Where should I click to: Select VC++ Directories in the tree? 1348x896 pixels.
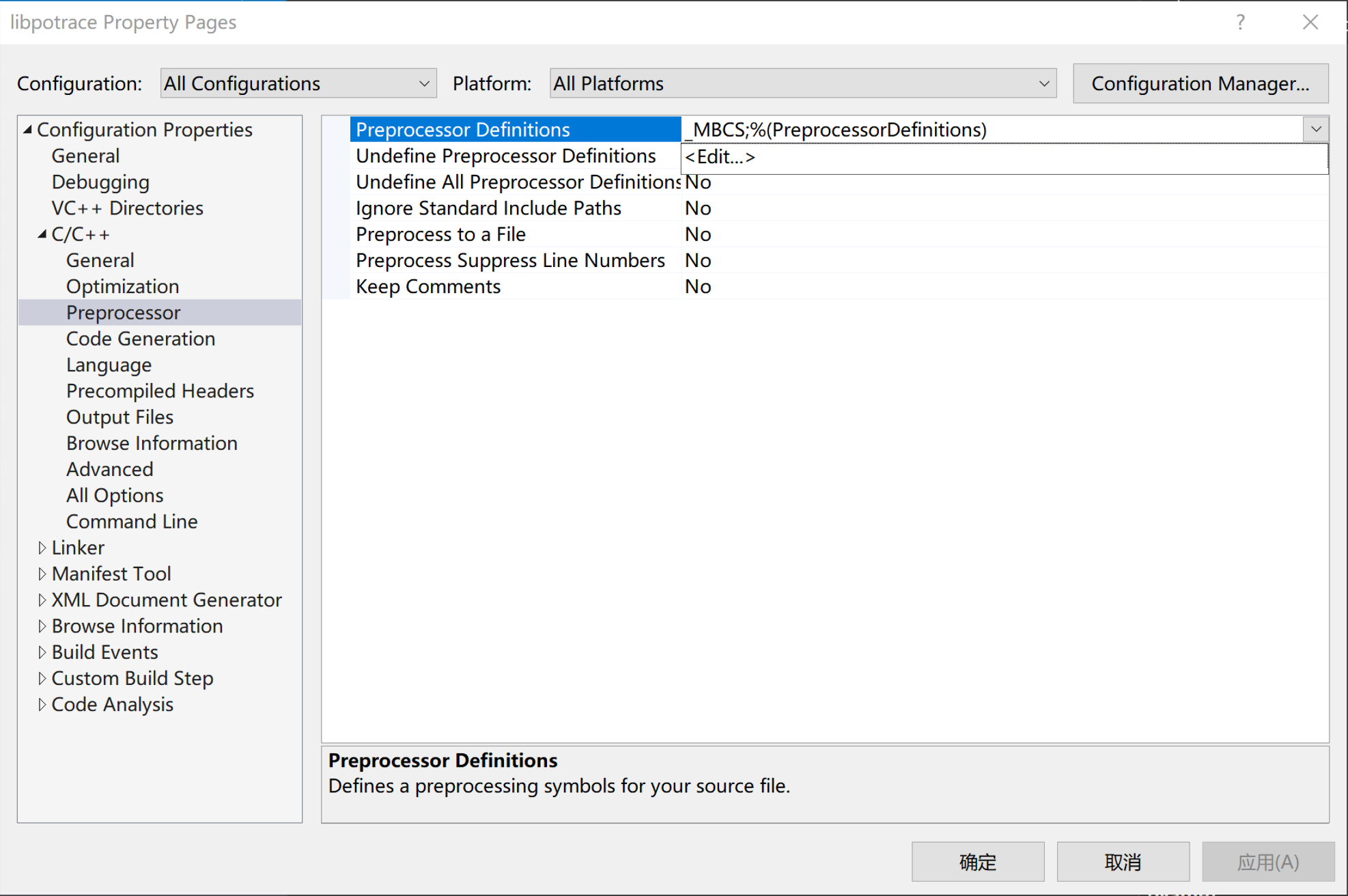127,208
